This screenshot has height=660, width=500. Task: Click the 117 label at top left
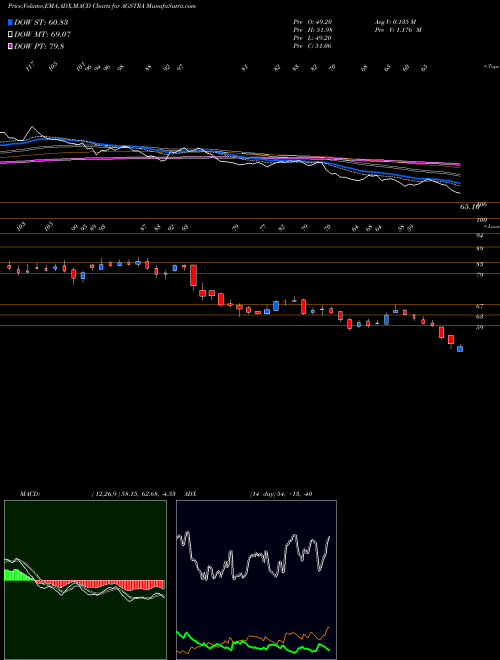30,67
